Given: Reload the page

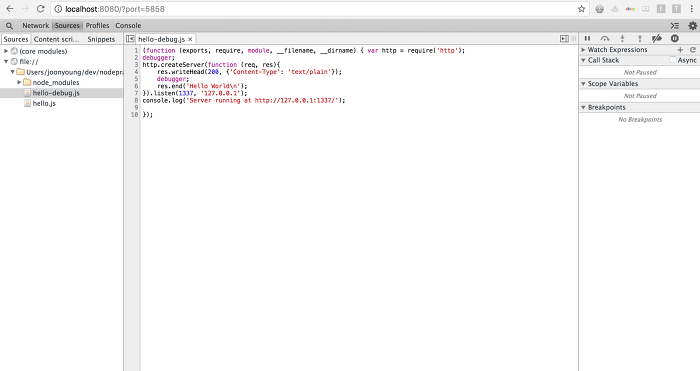Looking at the screenshot, I should point(40,9).
